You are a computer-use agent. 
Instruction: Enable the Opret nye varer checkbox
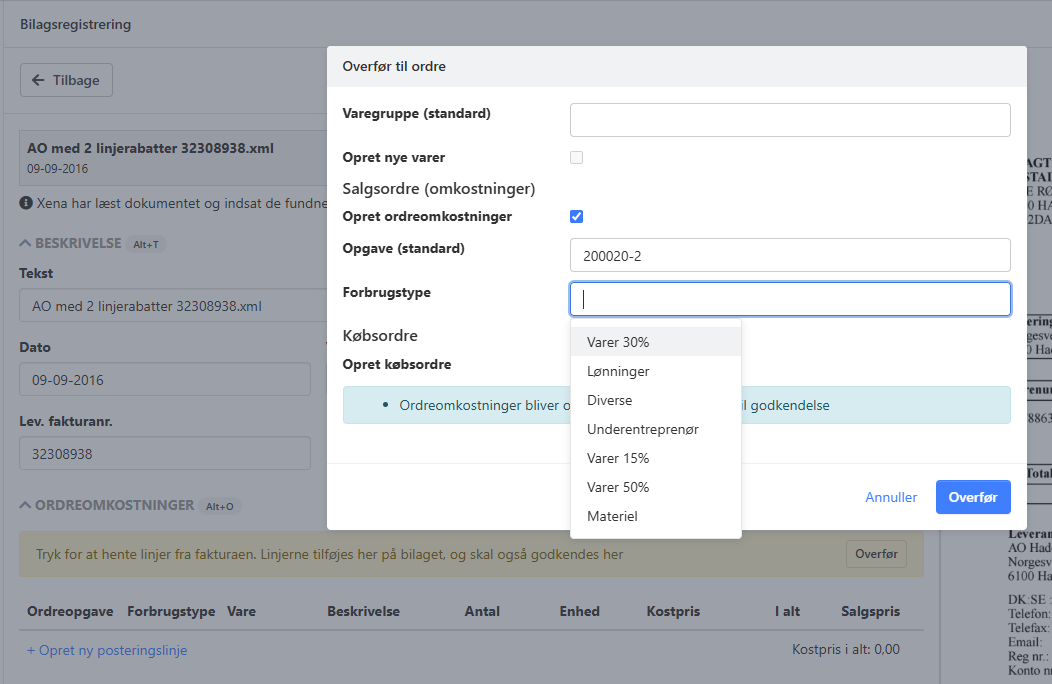click(x=576, y=158)
